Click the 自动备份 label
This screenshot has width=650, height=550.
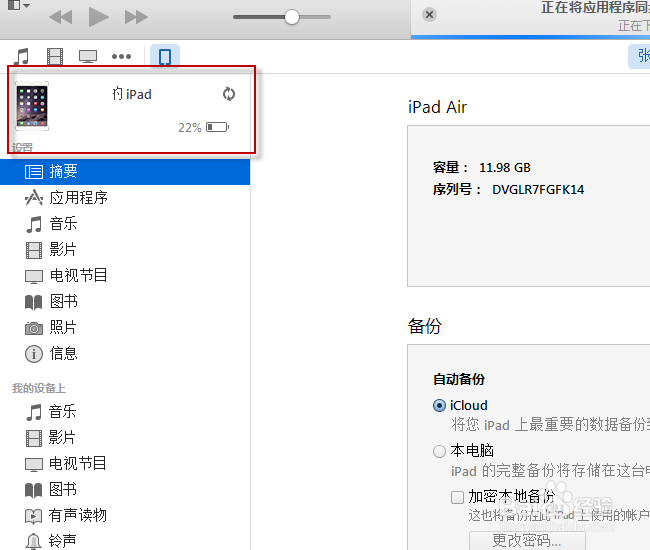pos(459,379)
